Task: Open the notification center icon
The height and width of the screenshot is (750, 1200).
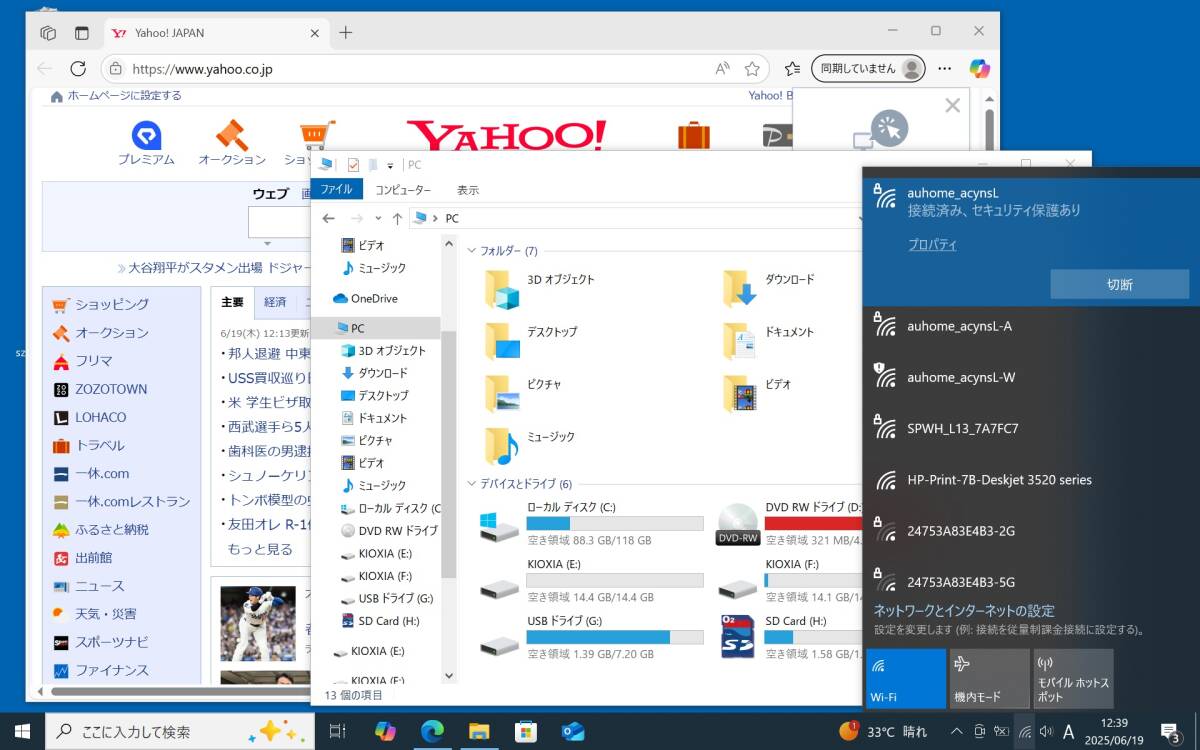Action: 1170,732
